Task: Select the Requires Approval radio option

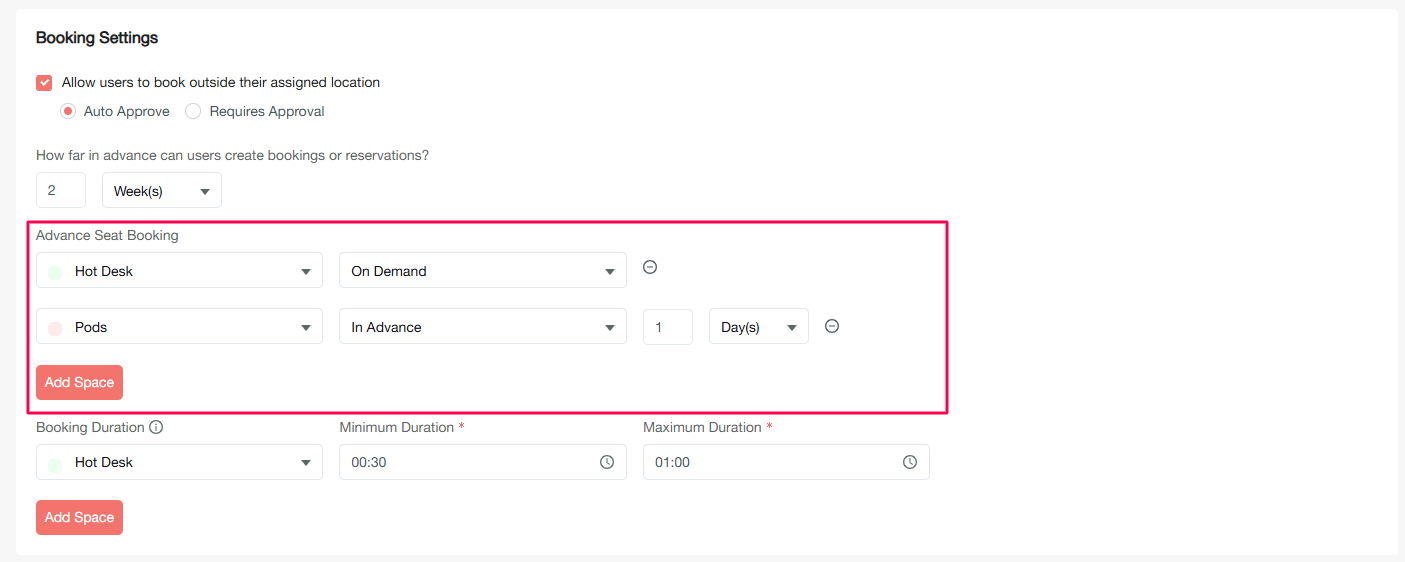Action: pos(193,112)
